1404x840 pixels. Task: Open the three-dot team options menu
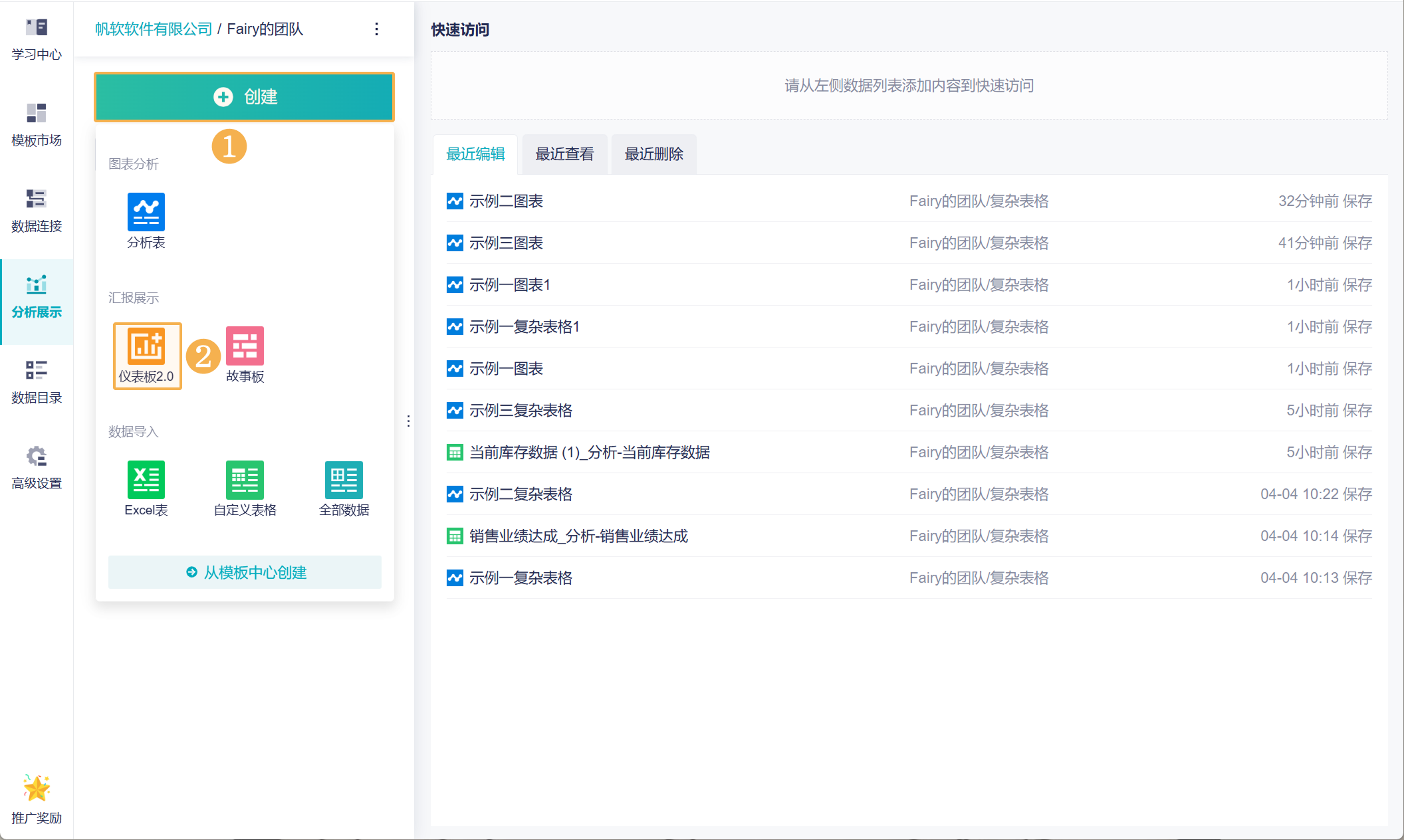pyautogui.click(x=376, y=29)
